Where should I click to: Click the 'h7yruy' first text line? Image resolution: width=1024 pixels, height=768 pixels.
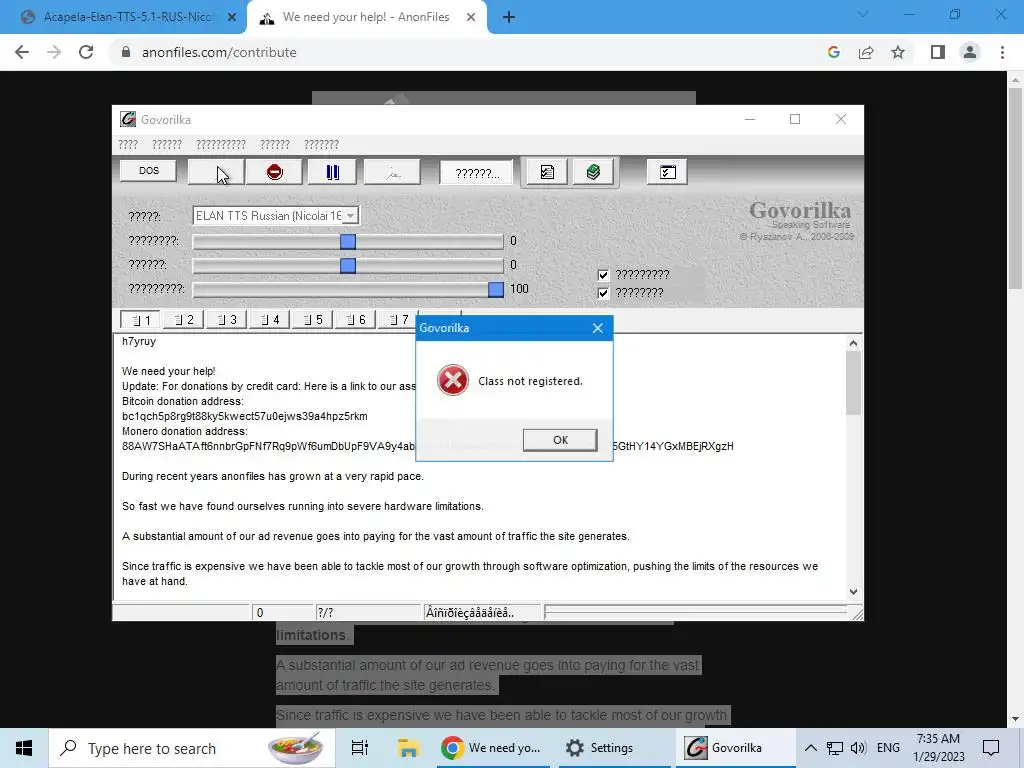tap(138, 342)
